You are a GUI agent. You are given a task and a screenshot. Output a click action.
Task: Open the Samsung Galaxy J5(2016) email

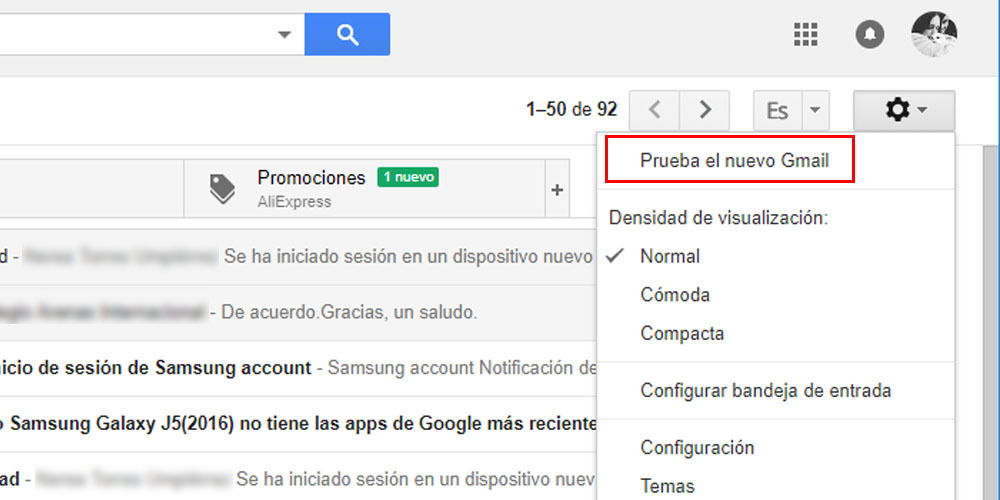298,423
